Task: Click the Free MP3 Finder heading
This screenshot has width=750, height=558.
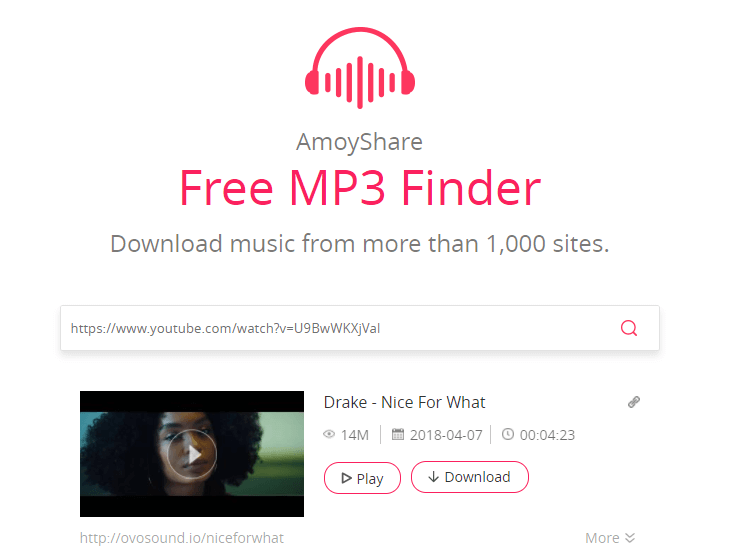Action: point(360,188)
